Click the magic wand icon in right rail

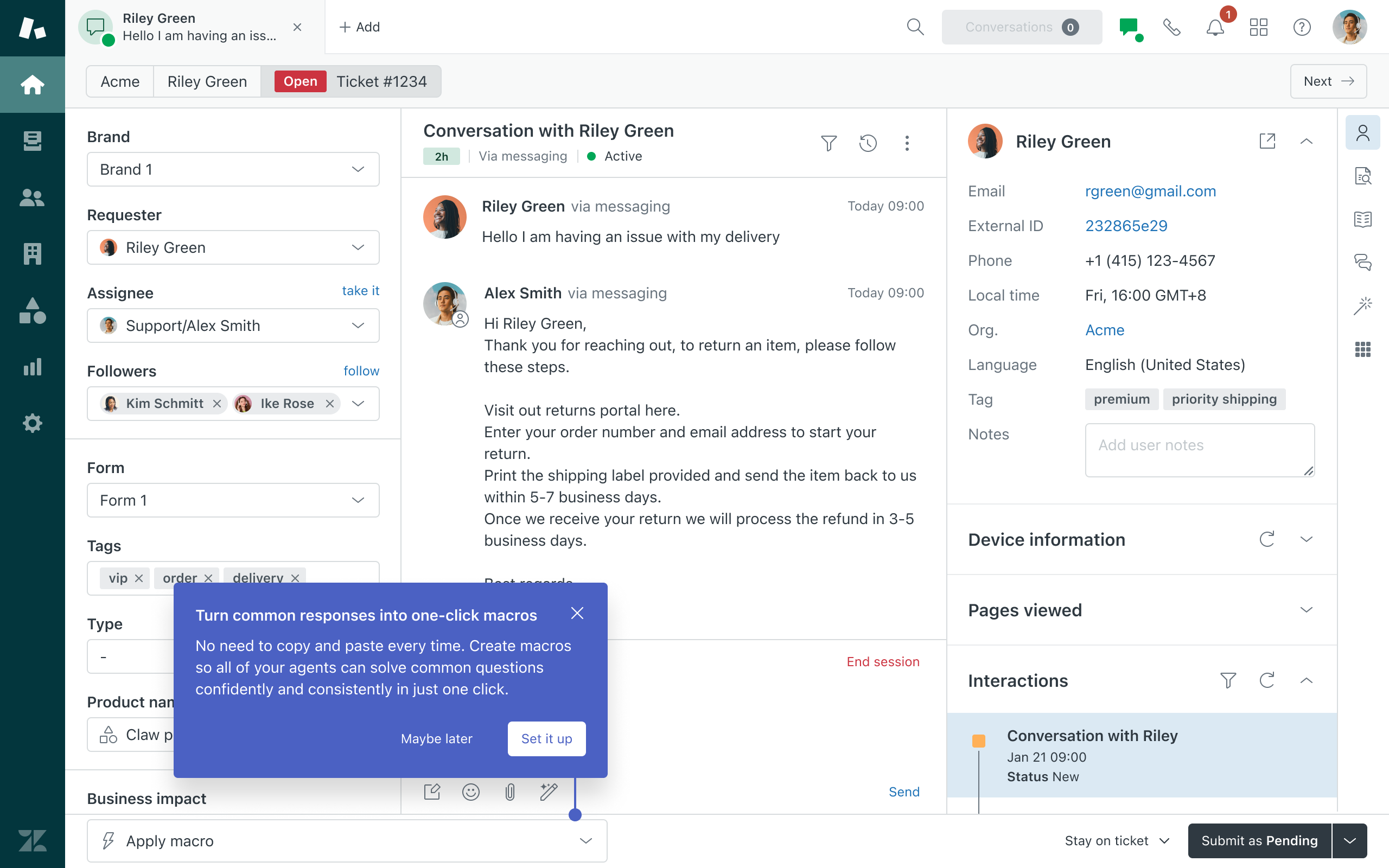pos(1362,306)
